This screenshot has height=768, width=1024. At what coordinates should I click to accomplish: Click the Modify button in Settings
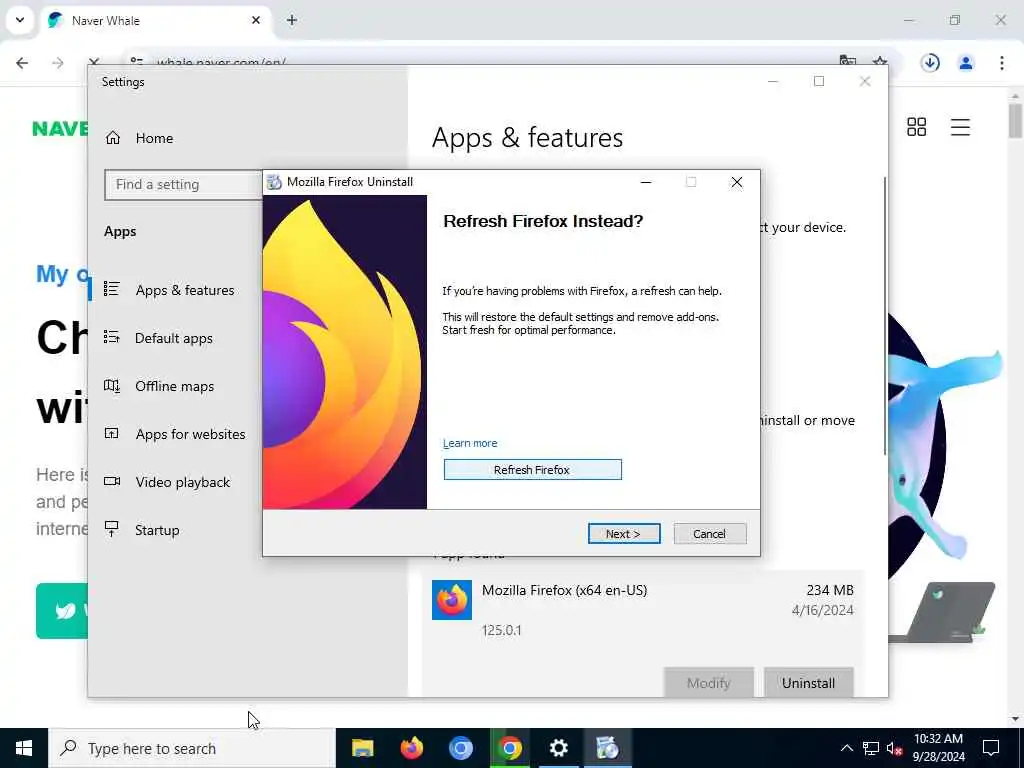pyautogui.click(x=709, y=682)
